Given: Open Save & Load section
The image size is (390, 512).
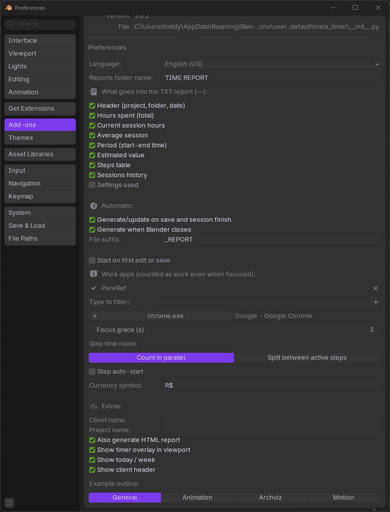Looking at the screenshot, I should pos(40,226).
